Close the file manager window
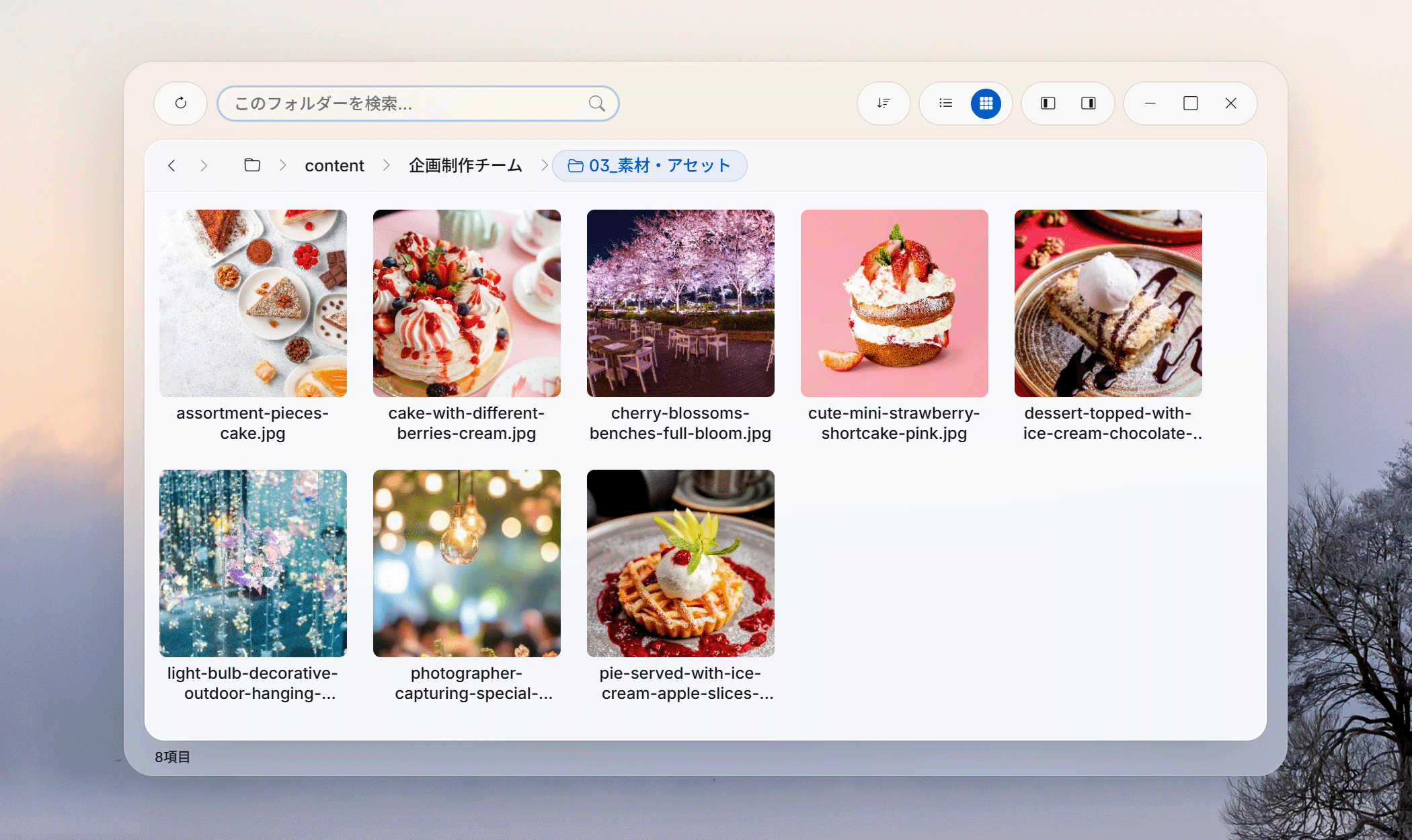 pyautogui.click(x=1230, y=103)
